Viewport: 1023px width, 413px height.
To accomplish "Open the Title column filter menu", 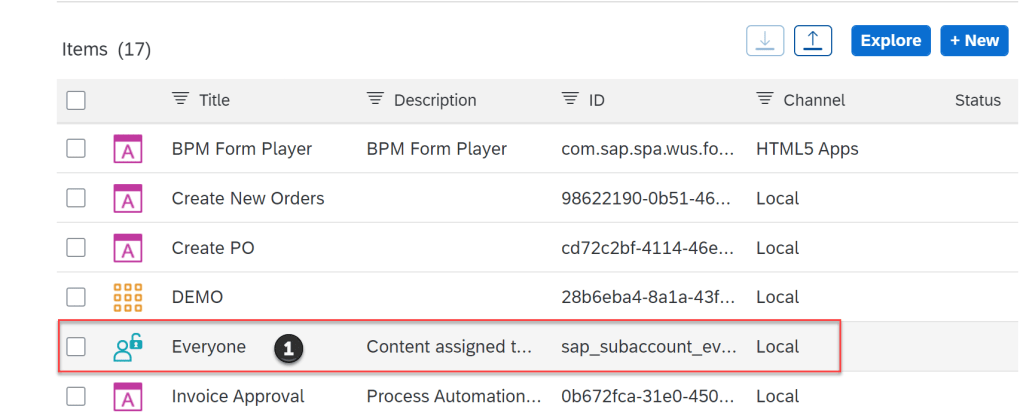I will click(x=181, y=99).
